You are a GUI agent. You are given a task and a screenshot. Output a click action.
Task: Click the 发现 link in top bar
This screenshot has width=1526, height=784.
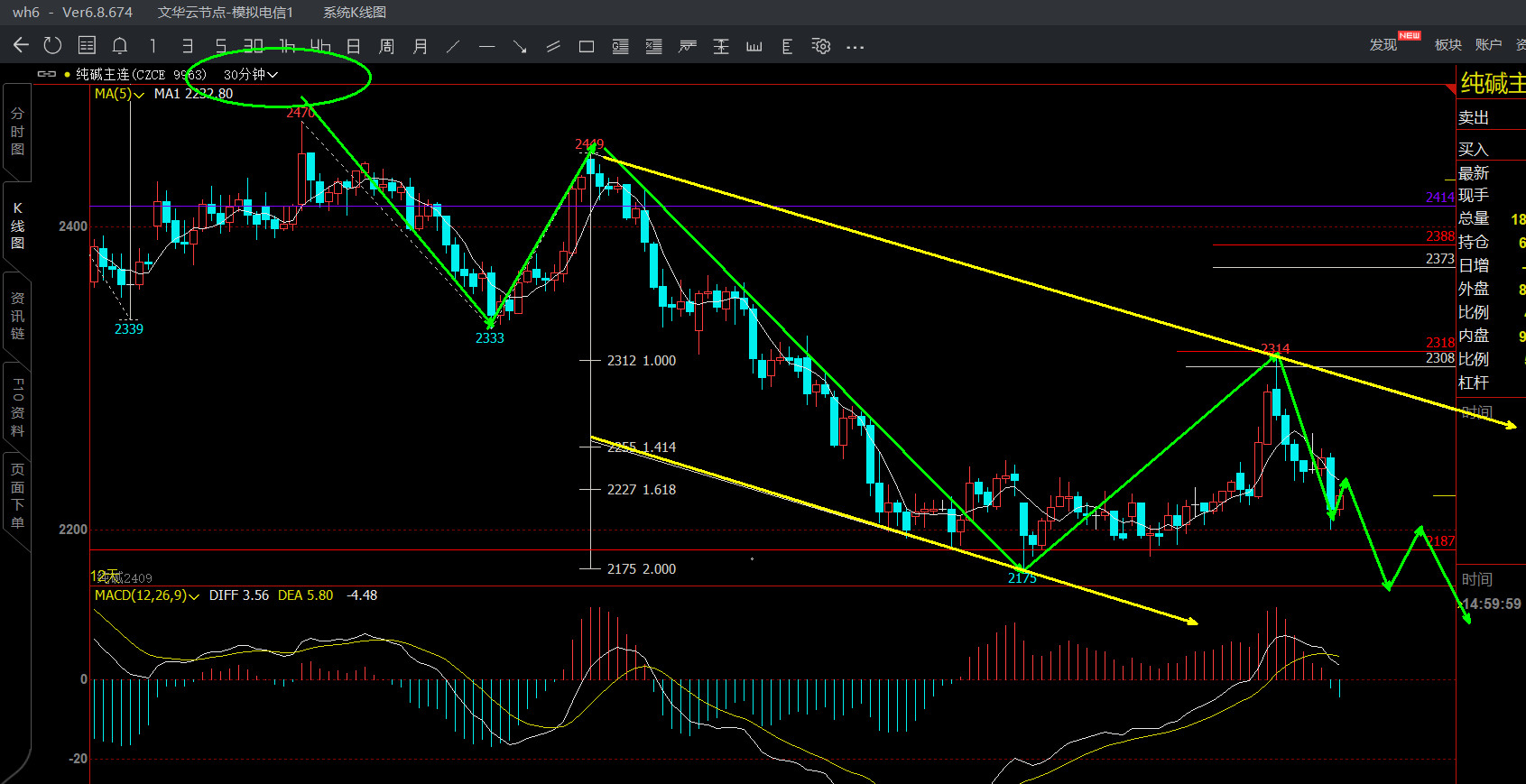coord(1383,45)
